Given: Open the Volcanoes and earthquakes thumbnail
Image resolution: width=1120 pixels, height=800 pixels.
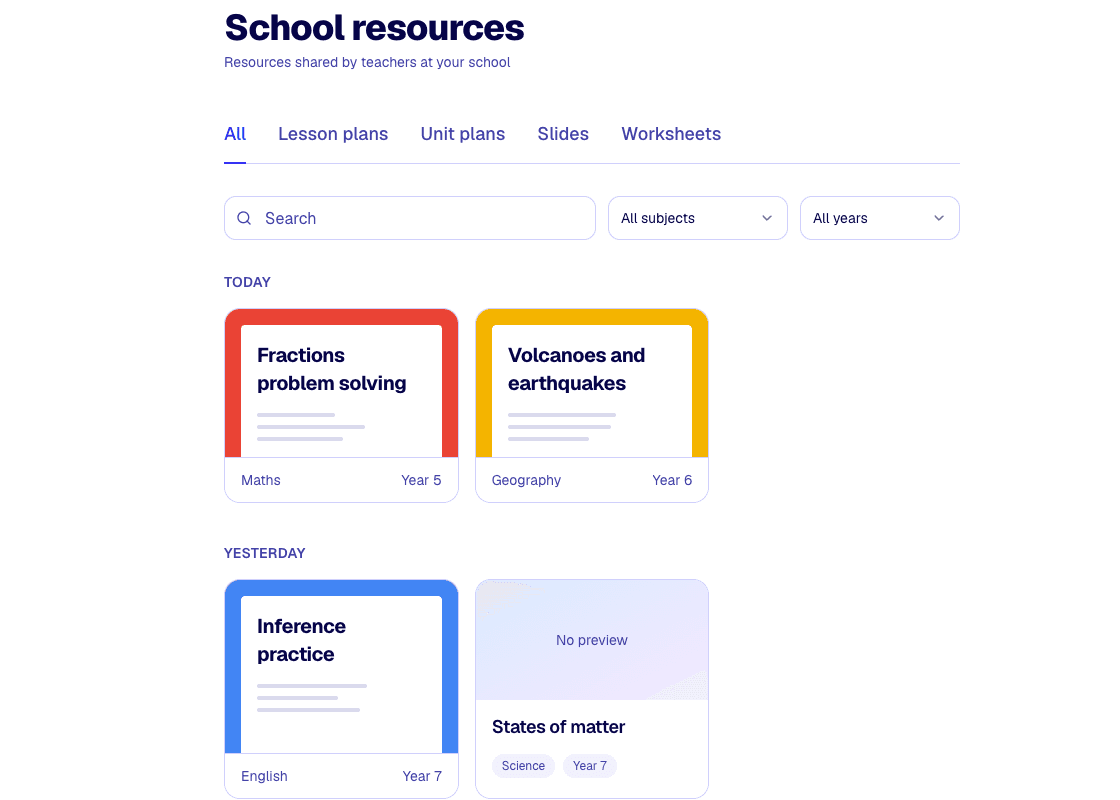Looking at the screenshot, I should [592, 383].
